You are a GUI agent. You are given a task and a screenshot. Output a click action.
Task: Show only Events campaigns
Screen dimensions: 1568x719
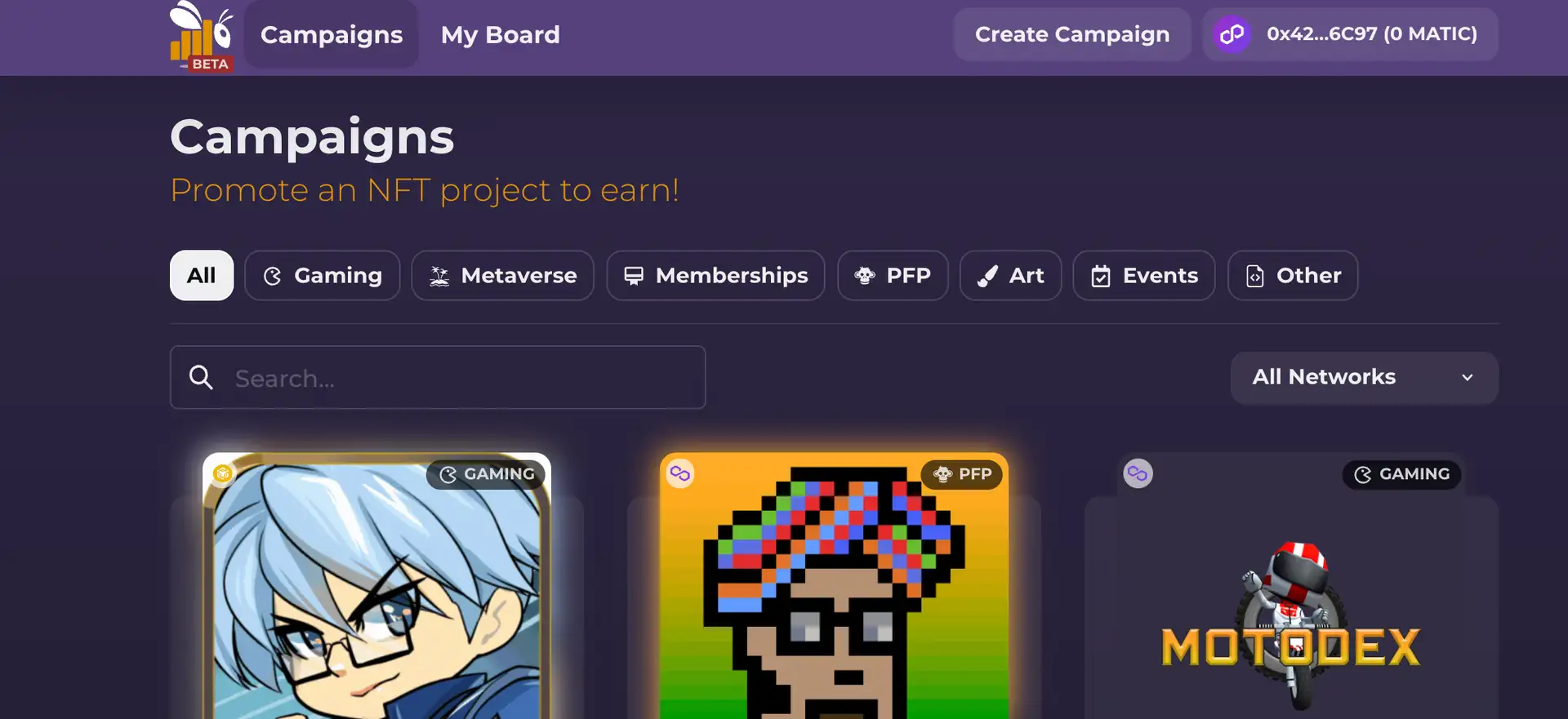pyautogui.click(x=1144, y=276)
